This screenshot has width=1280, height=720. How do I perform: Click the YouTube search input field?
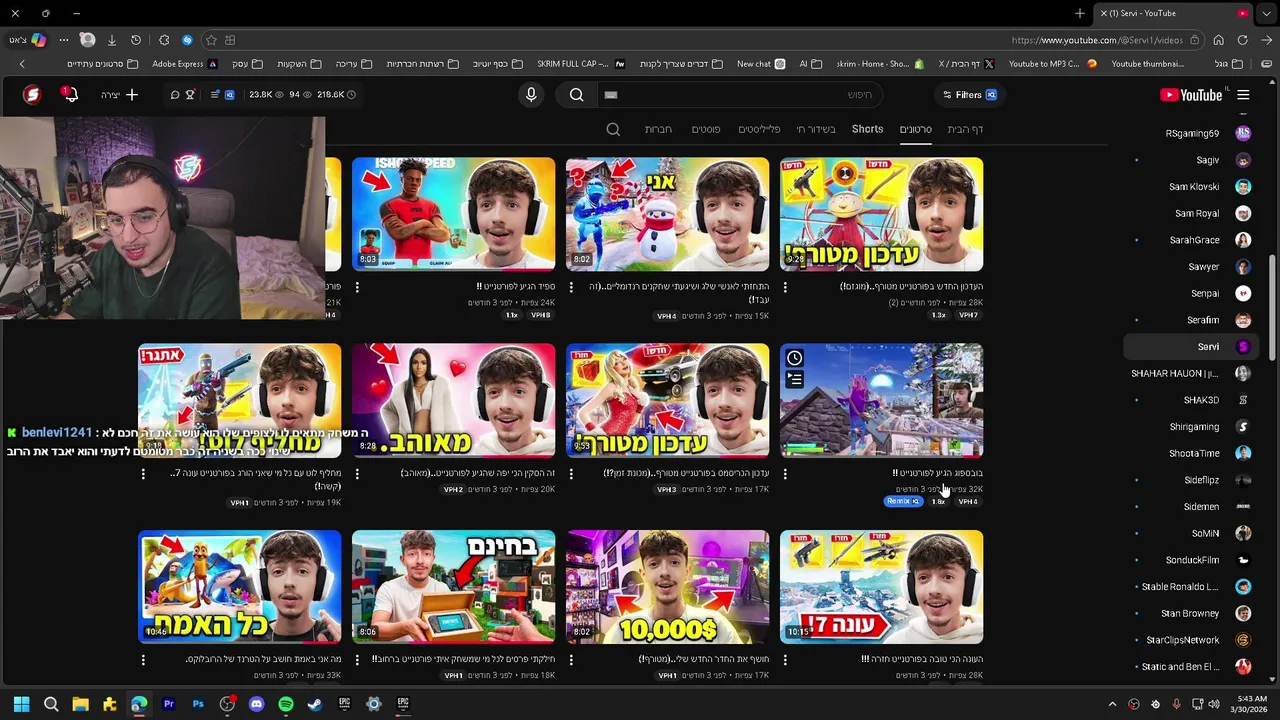[740, 95]
